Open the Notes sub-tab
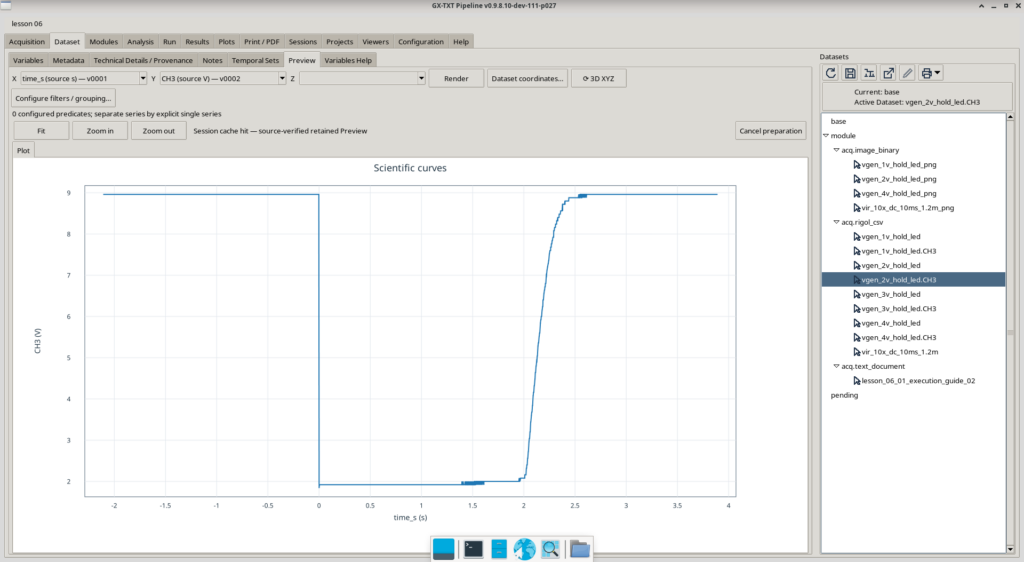1024x562 pixels. click(x=212, y=60)
